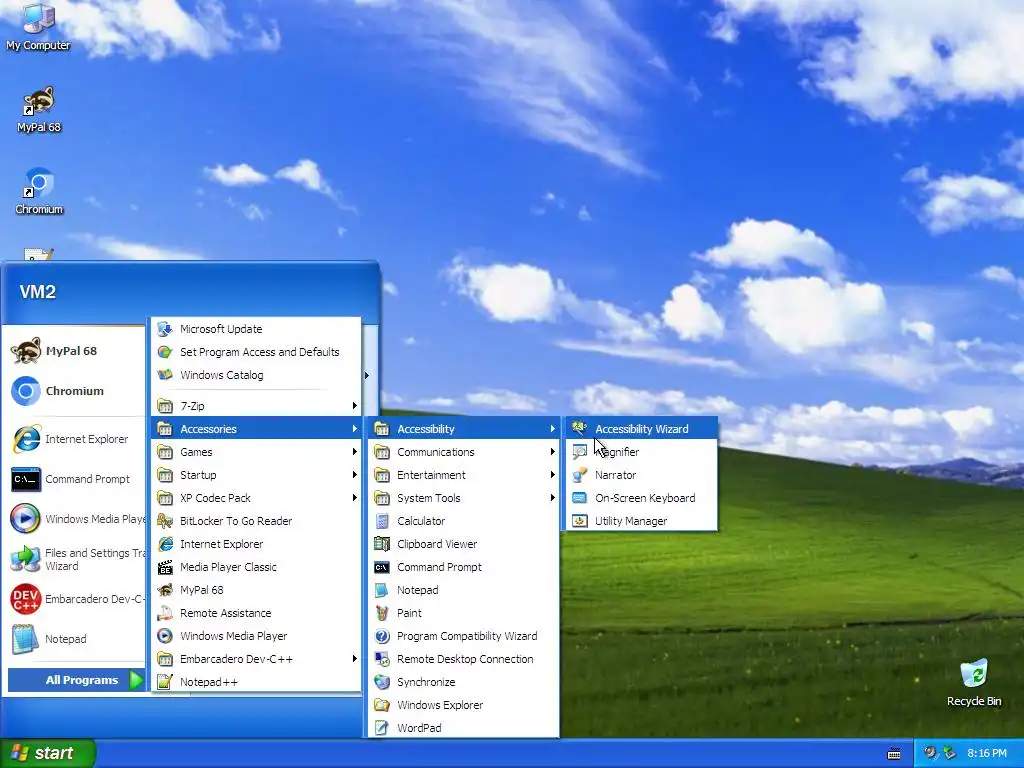Select the Chromium desktop shortcut
This screenshot has width=1024, height=768.
(x=39, y=191)
